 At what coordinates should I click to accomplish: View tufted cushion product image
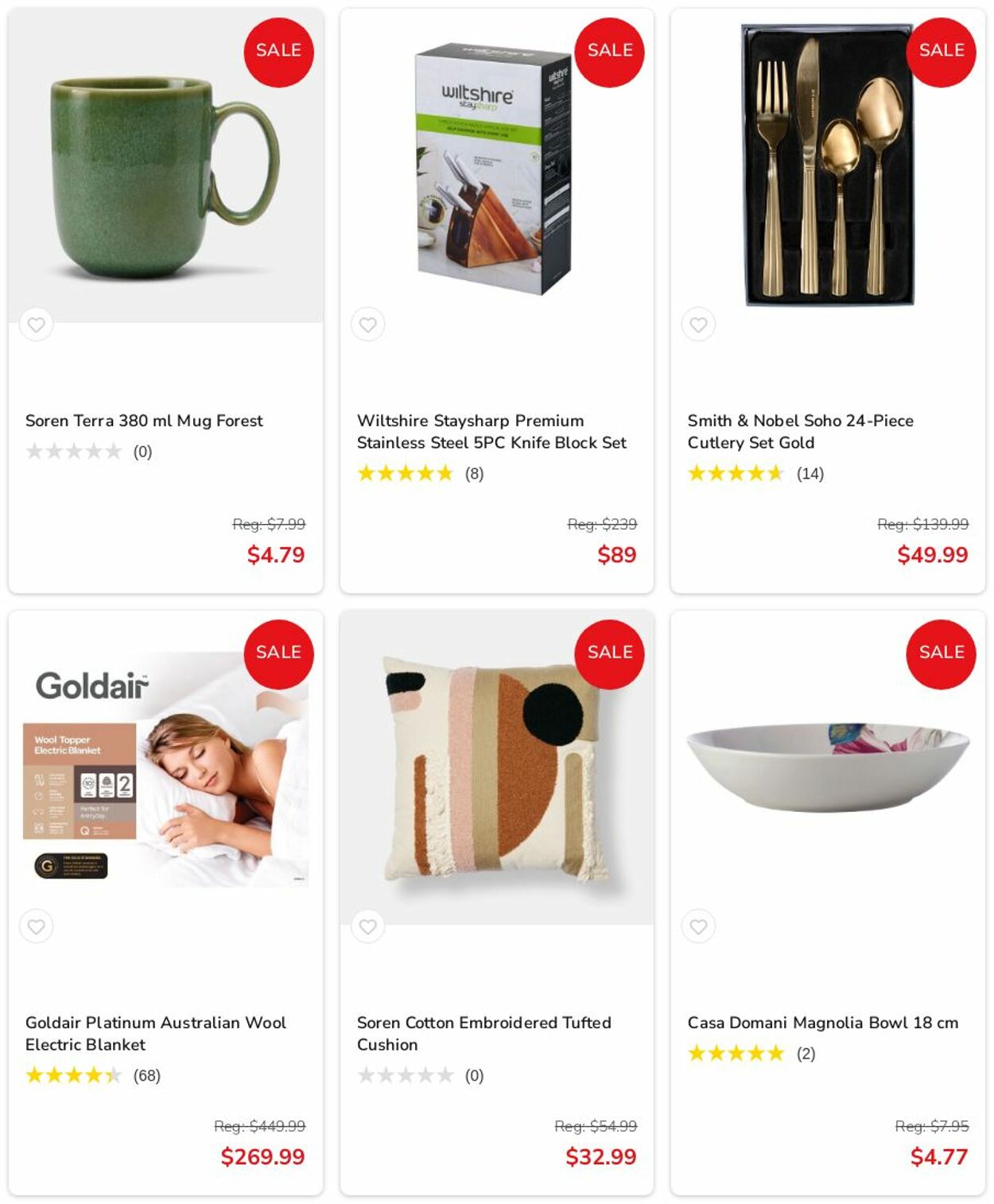[x=496, y=767]
